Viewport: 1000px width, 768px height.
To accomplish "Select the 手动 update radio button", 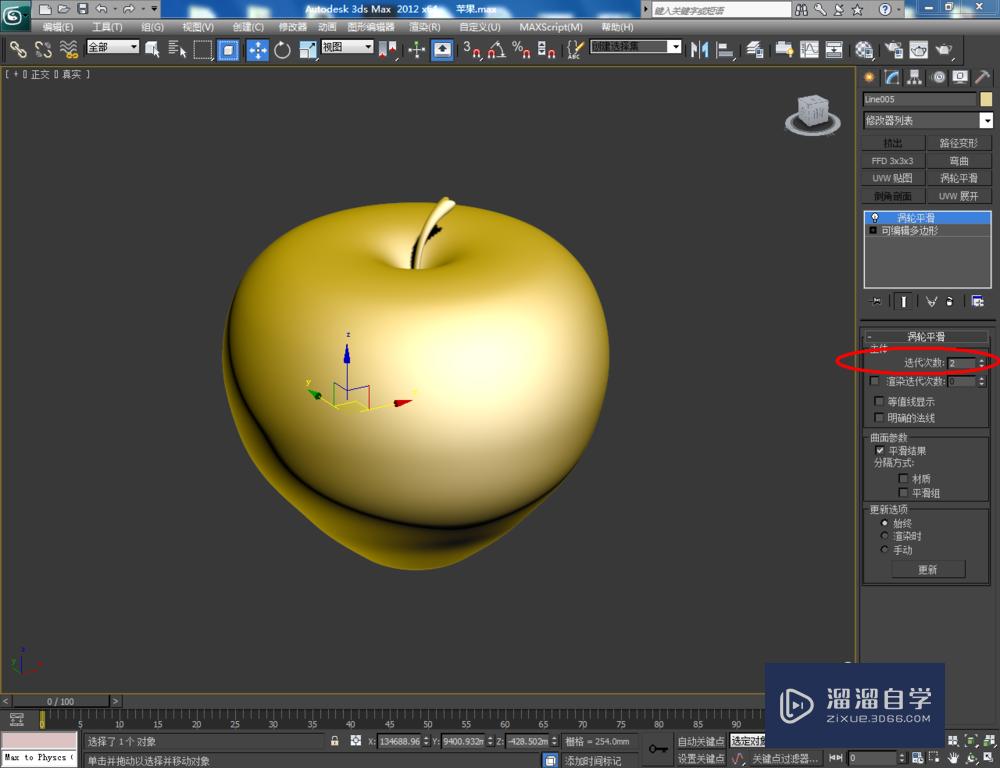I will point(885,549).
